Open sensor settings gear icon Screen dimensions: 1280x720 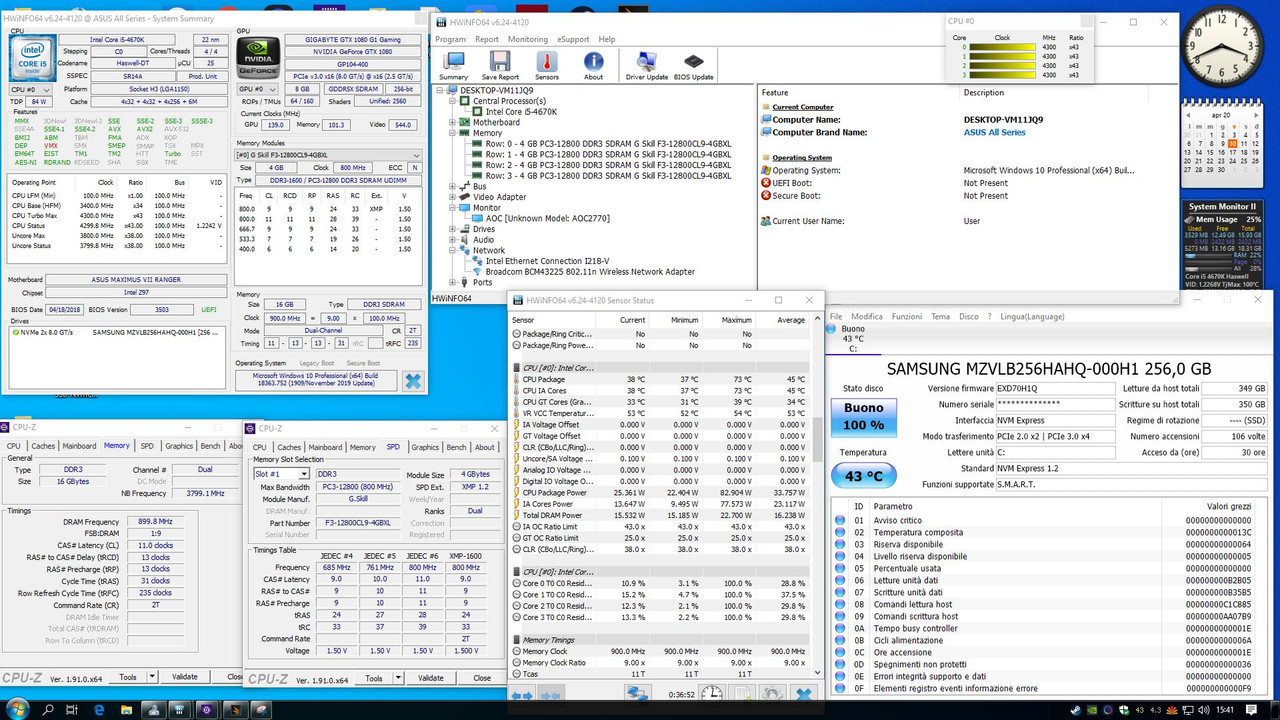point(772,694)
